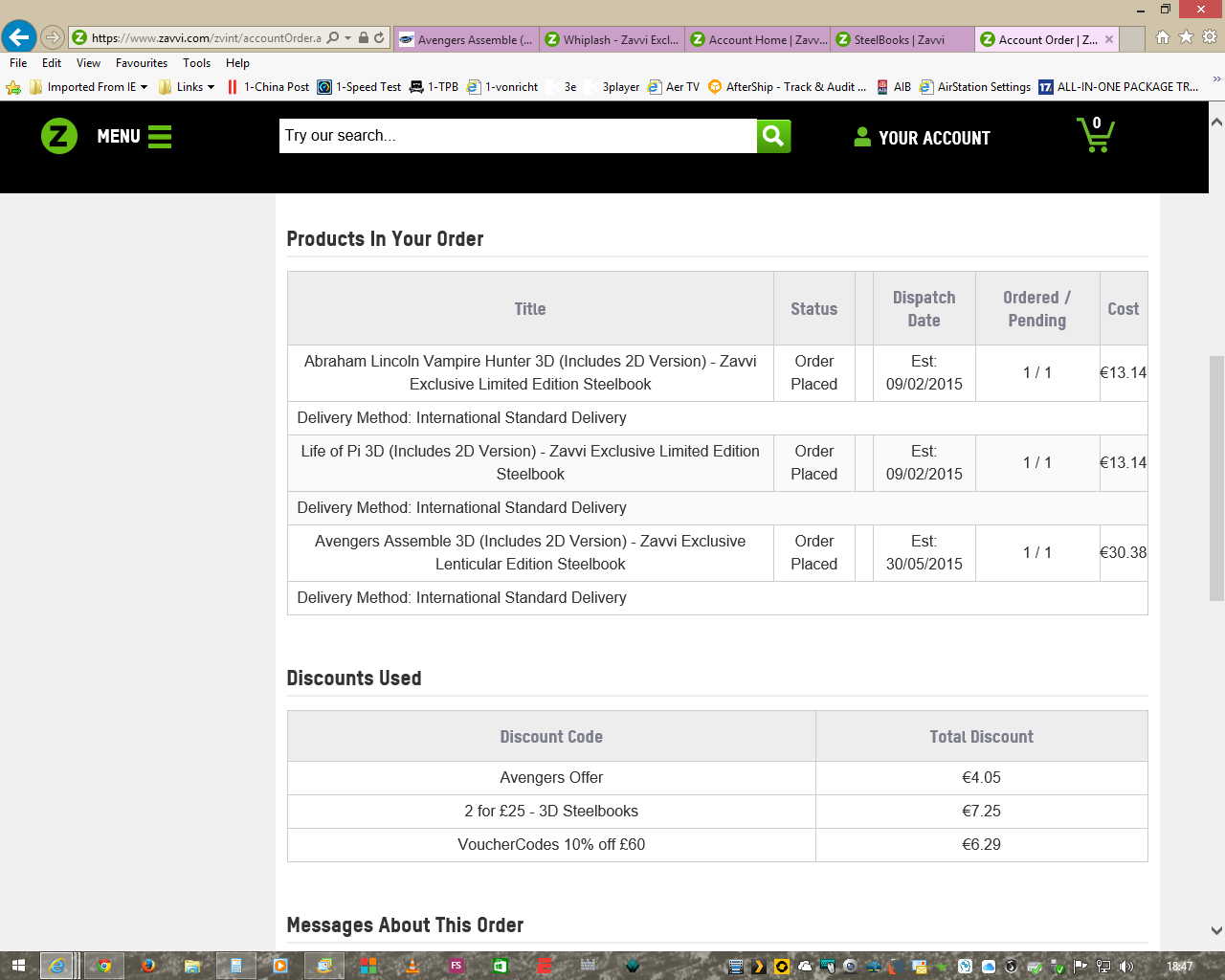Screen dimensions: 1225x980
Task: Refresh the page using the reload icon
Action: click(379, 38)
